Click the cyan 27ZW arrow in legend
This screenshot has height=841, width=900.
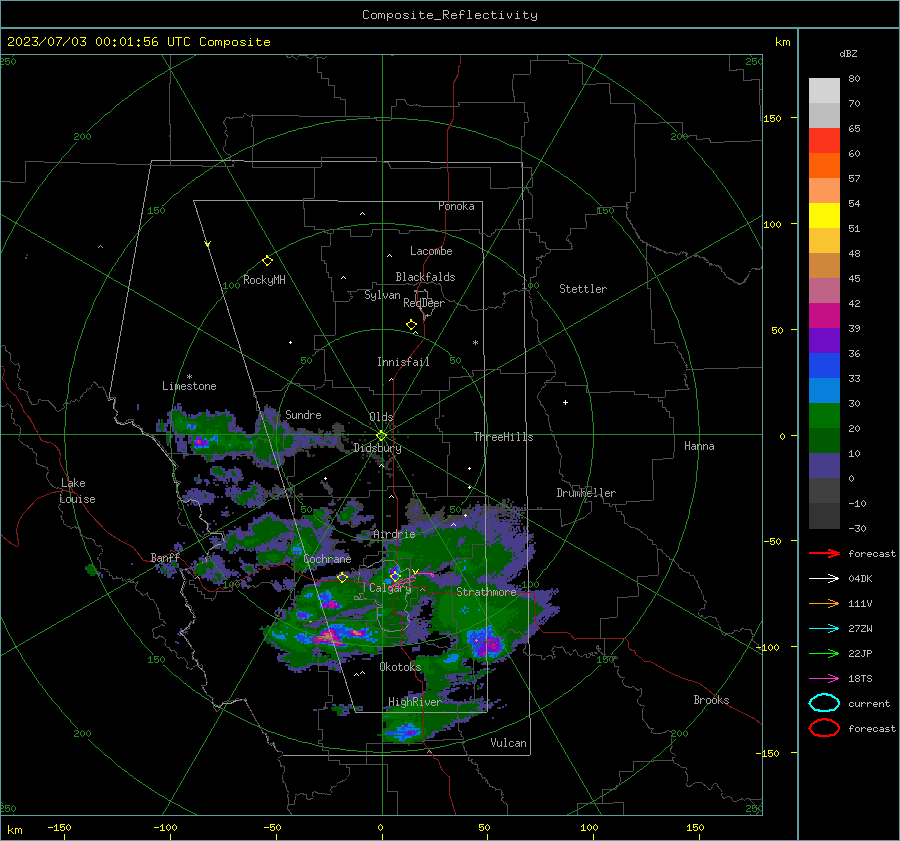point(824,629)
